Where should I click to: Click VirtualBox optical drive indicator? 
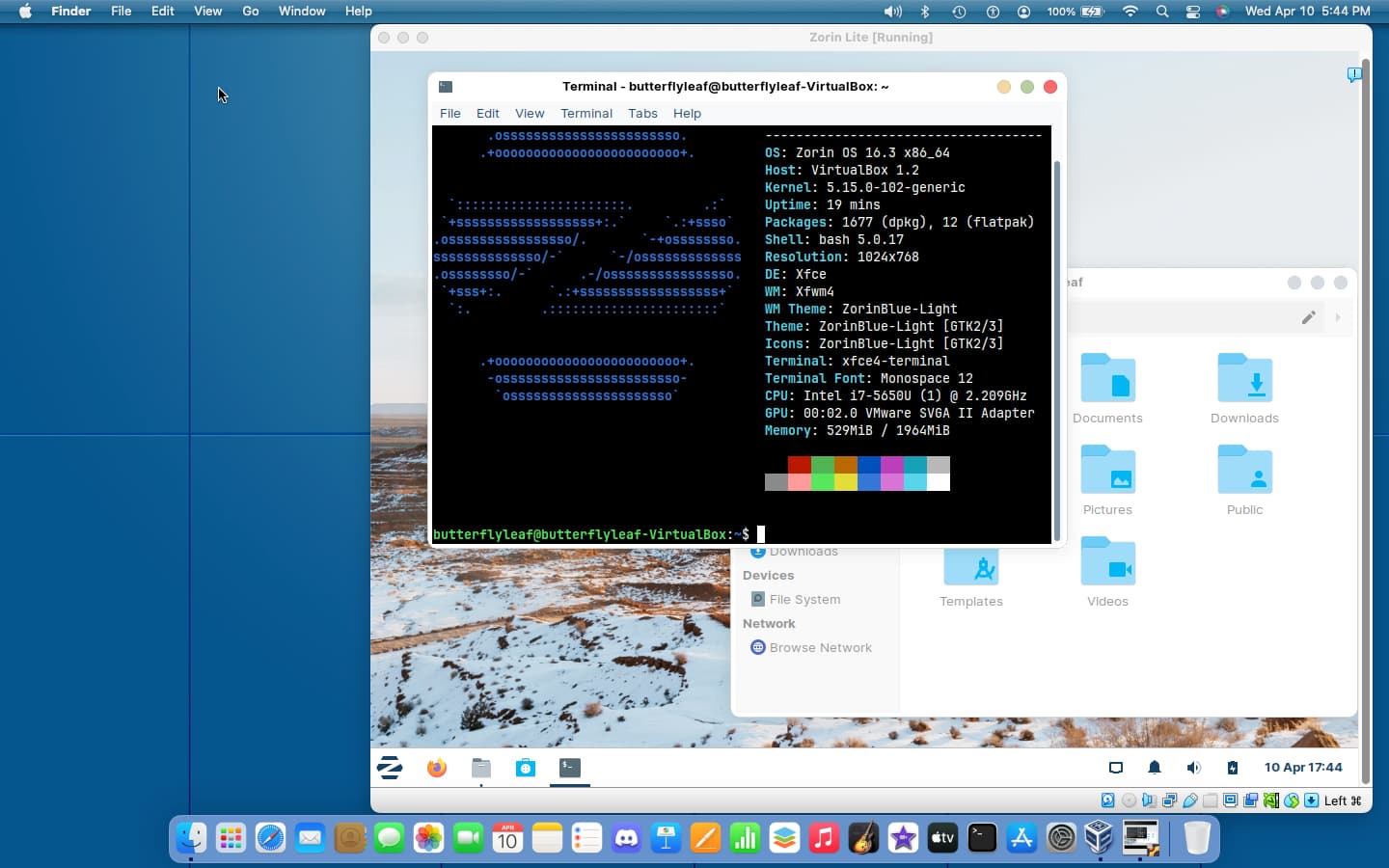1129,800
